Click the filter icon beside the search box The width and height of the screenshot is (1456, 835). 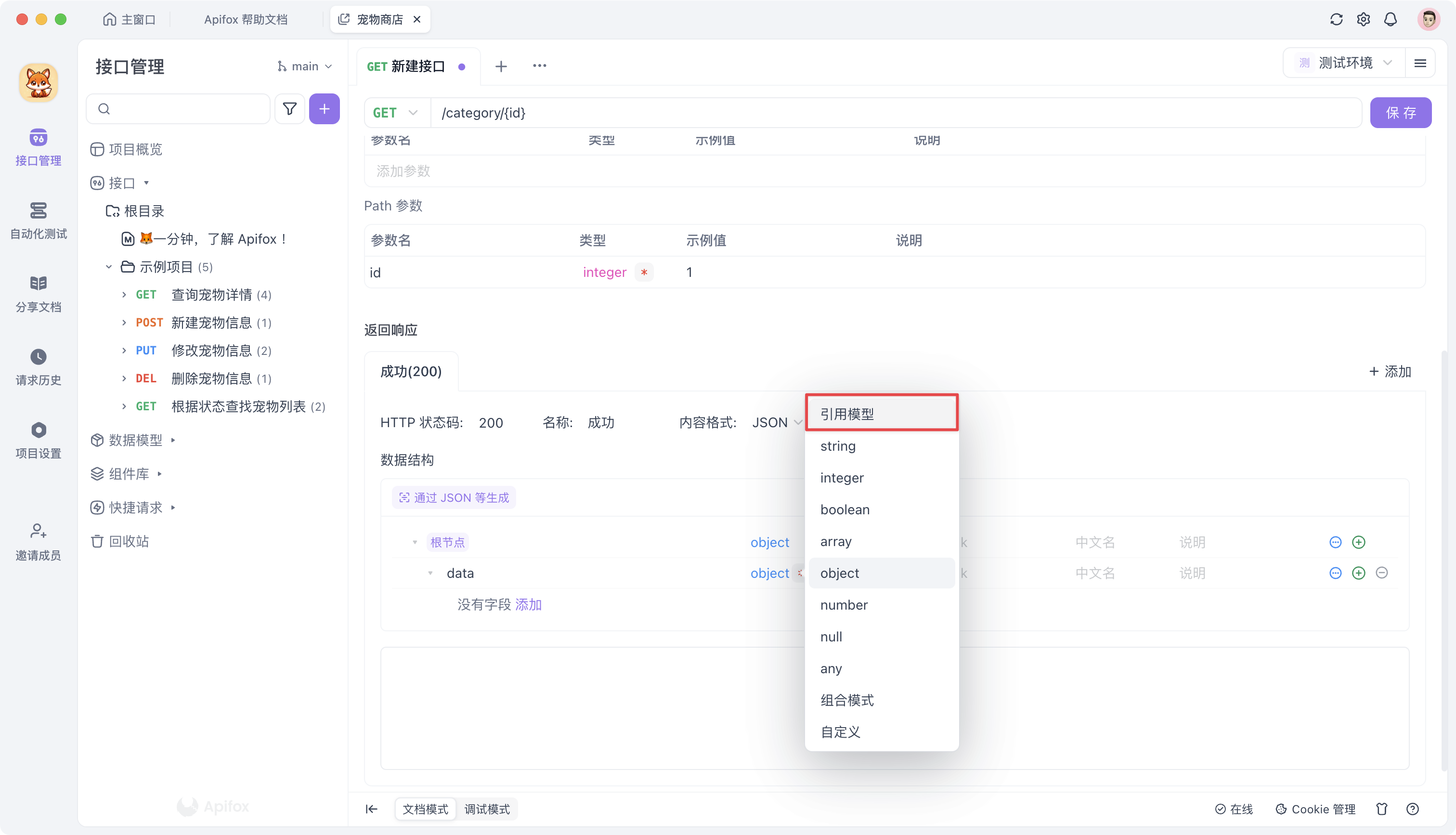pos(289,108)
